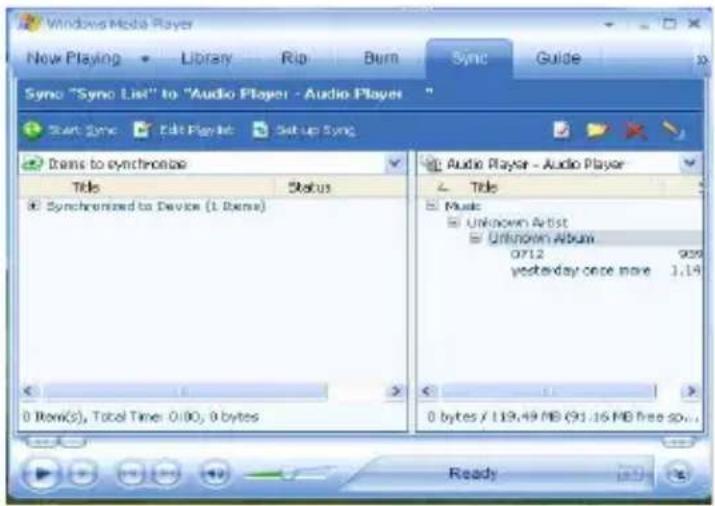
Task: Click the device pane scroll-left arrow
Action: click(428, 391)
